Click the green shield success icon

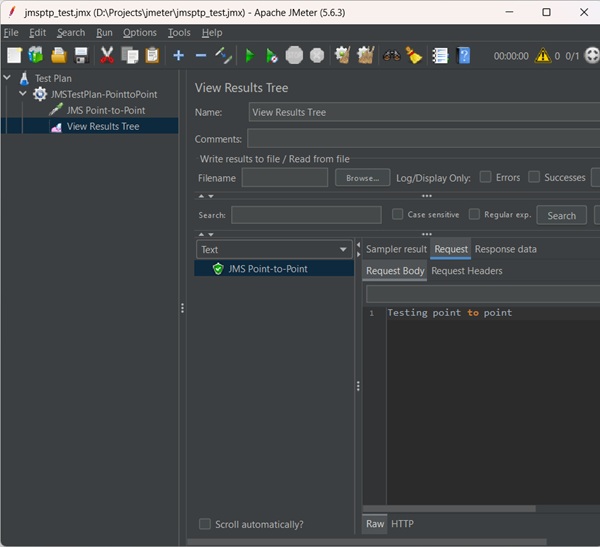(218, 269)
